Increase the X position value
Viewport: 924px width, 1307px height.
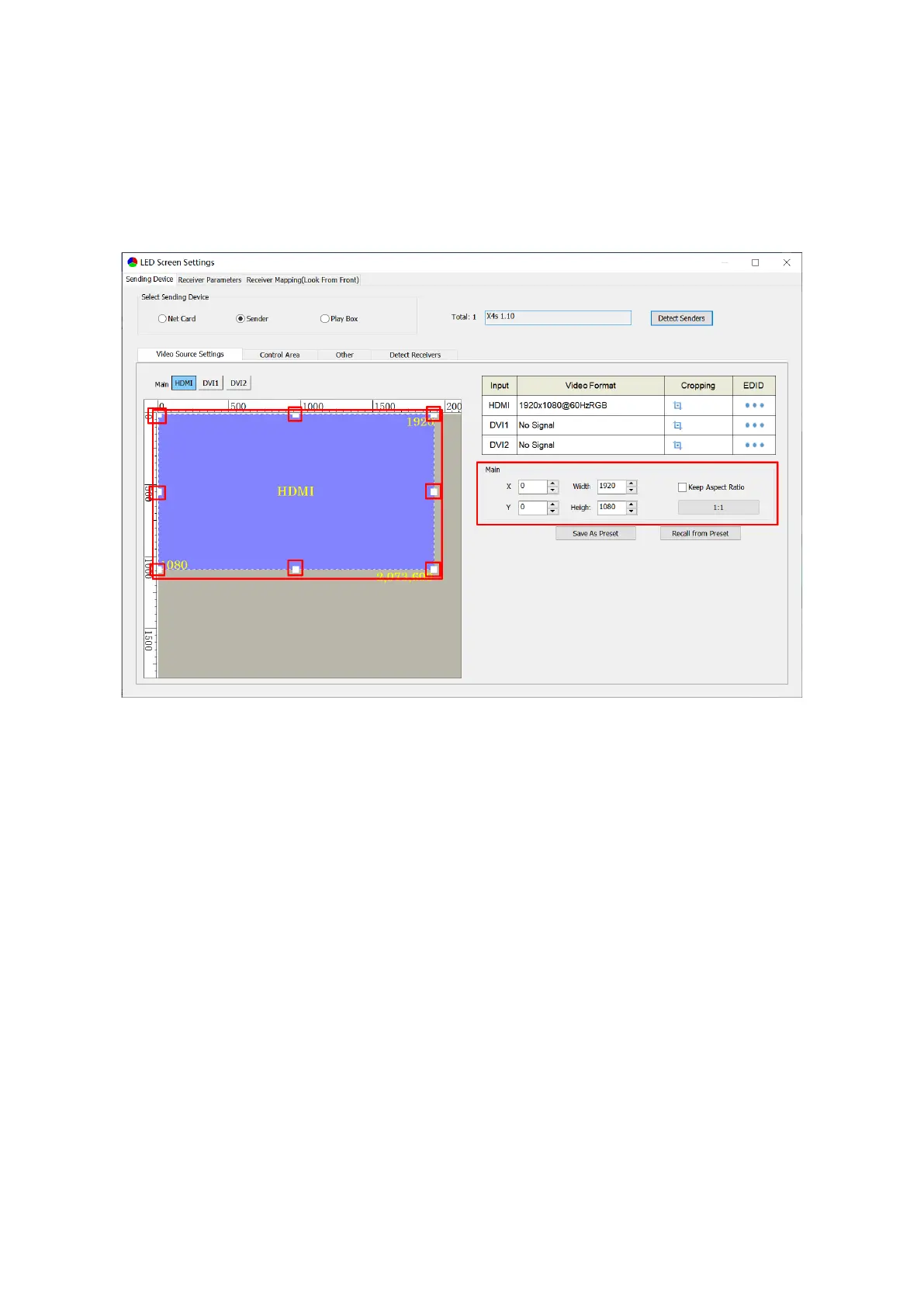553,484
